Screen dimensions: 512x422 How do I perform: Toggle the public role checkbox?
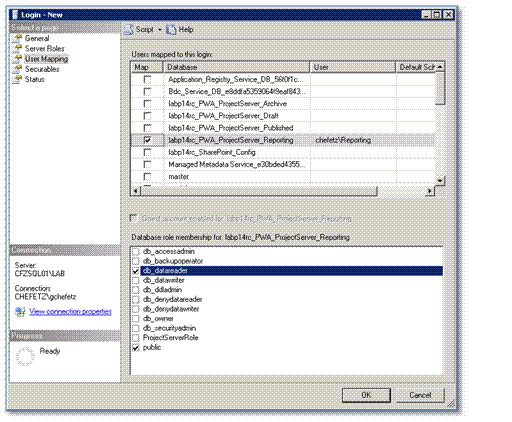click(136, 348)
